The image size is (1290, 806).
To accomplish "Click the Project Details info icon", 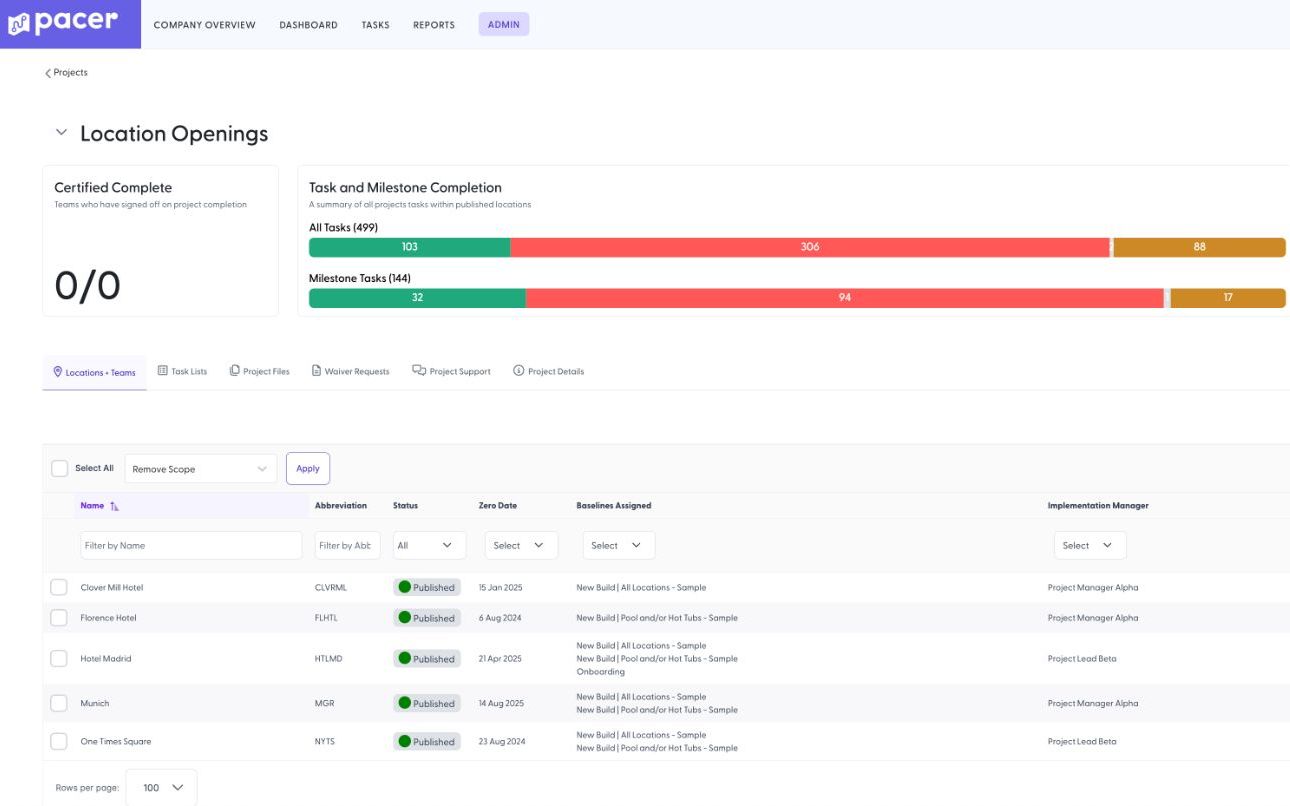I will 518,371.
